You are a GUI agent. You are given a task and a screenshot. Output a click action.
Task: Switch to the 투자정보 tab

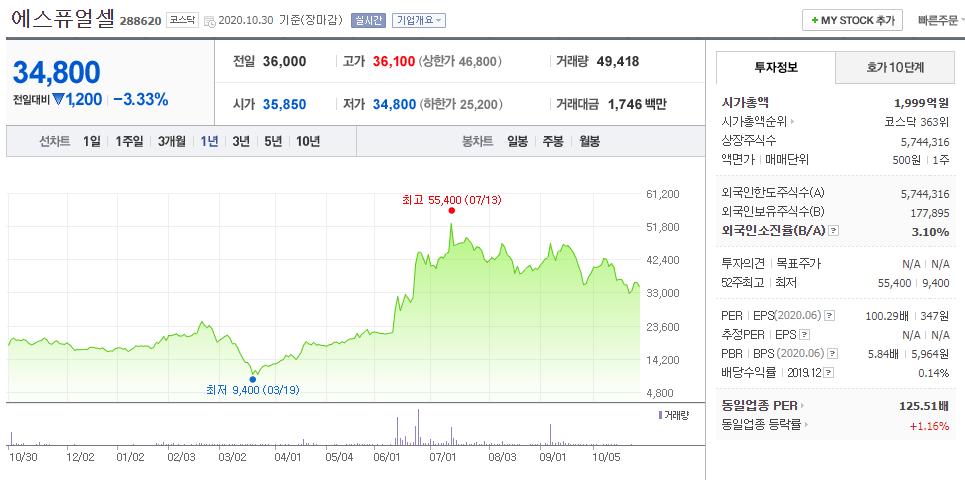776,68
